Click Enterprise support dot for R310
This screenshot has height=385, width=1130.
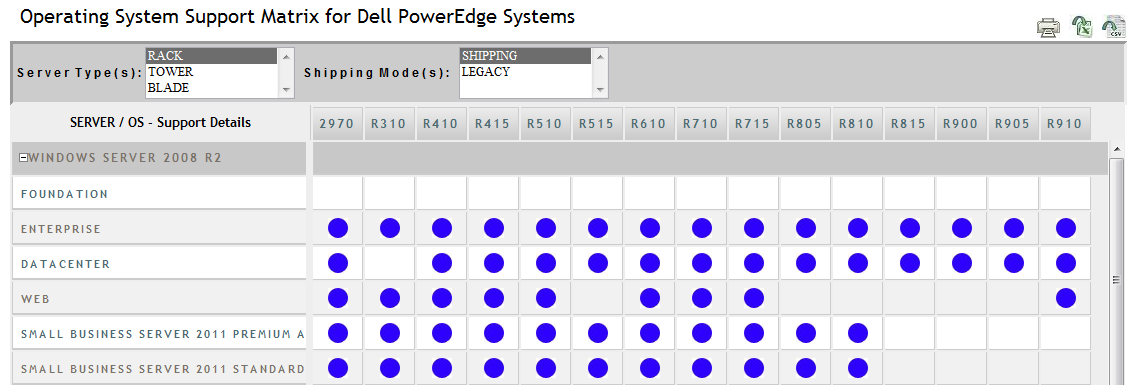pyautogui.click(x=390, y=229)
